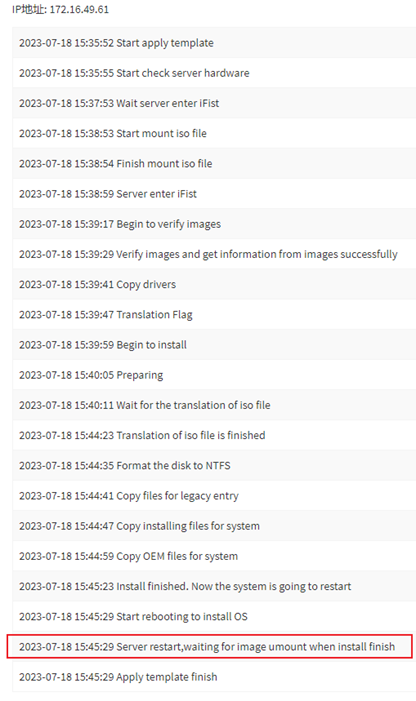Select the 'Start mount iso file' log line
416x701 pixels.
click(214, 133)
